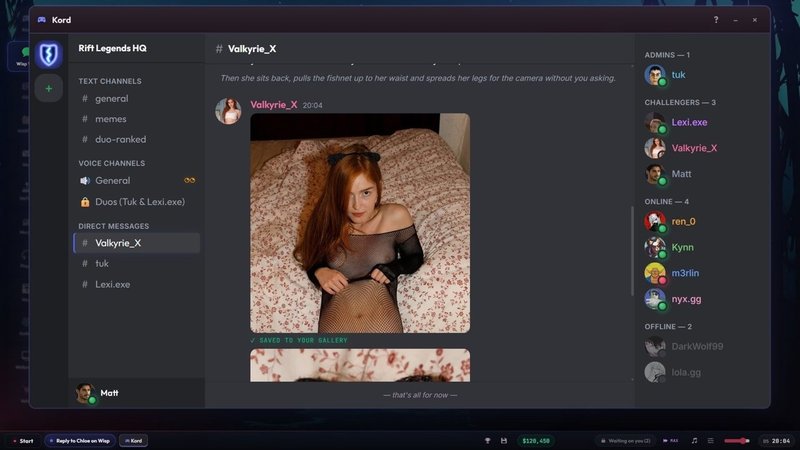Click lola.gg's offline avatar
Screen dimensions: 800x450
655,372
